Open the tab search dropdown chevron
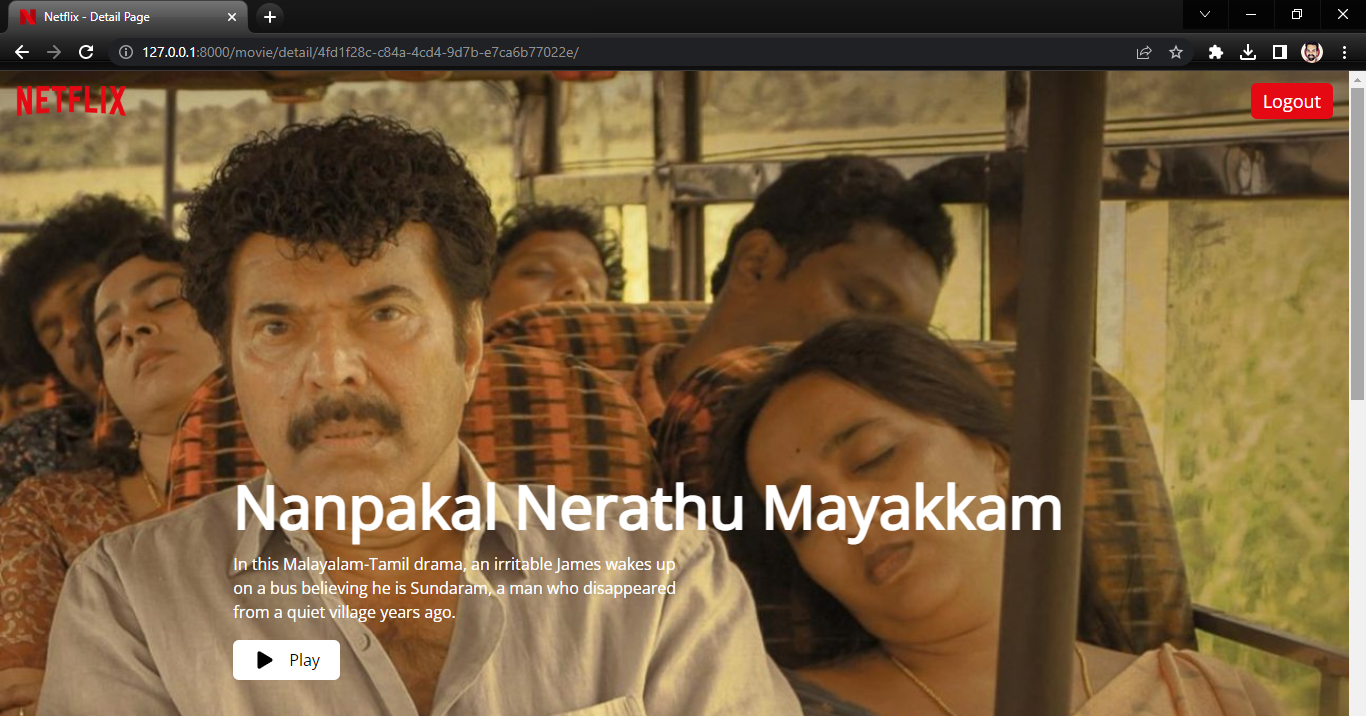 click(1205, 14)
